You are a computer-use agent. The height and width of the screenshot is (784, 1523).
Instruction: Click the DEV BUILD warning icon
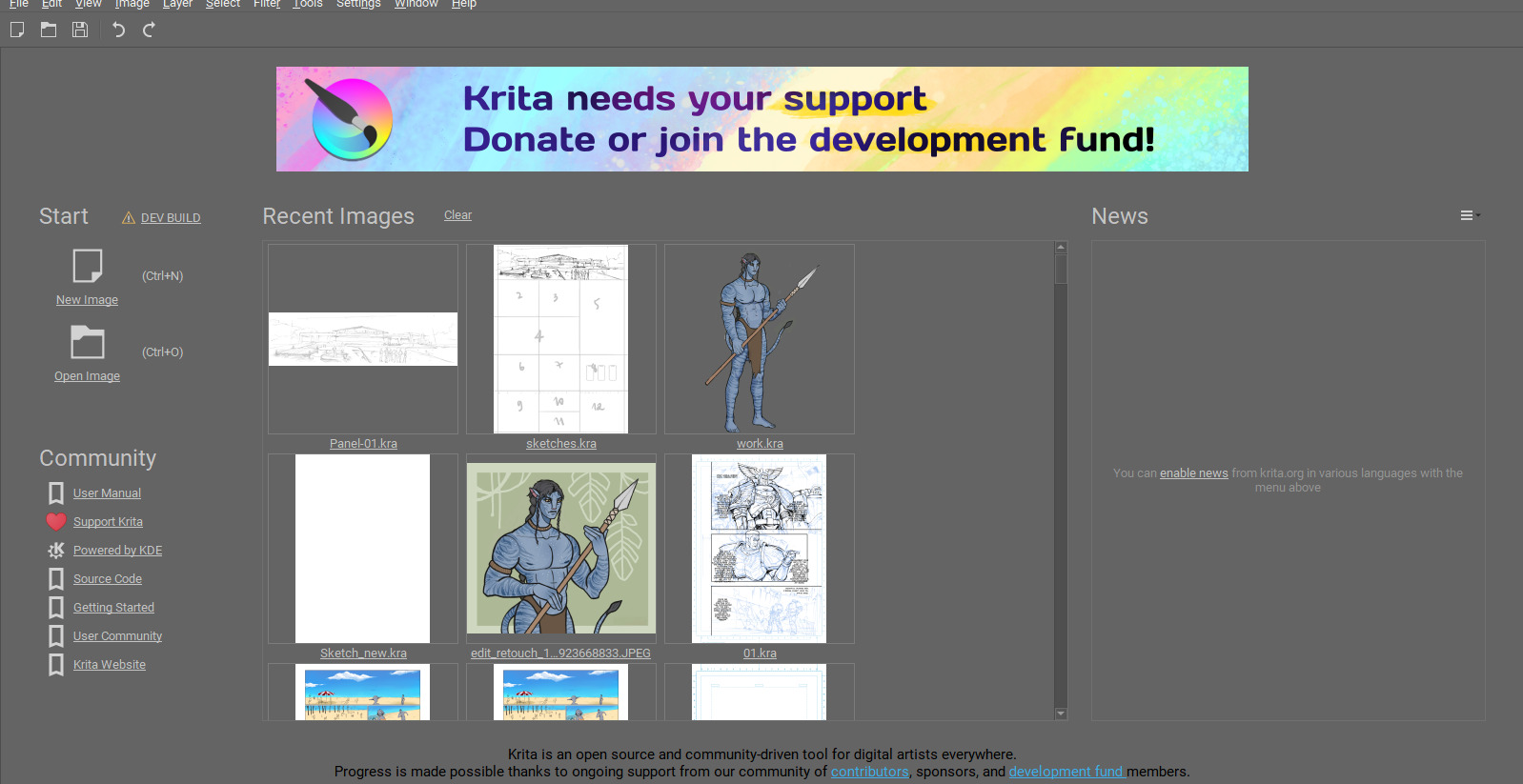(x=129, y=218)
